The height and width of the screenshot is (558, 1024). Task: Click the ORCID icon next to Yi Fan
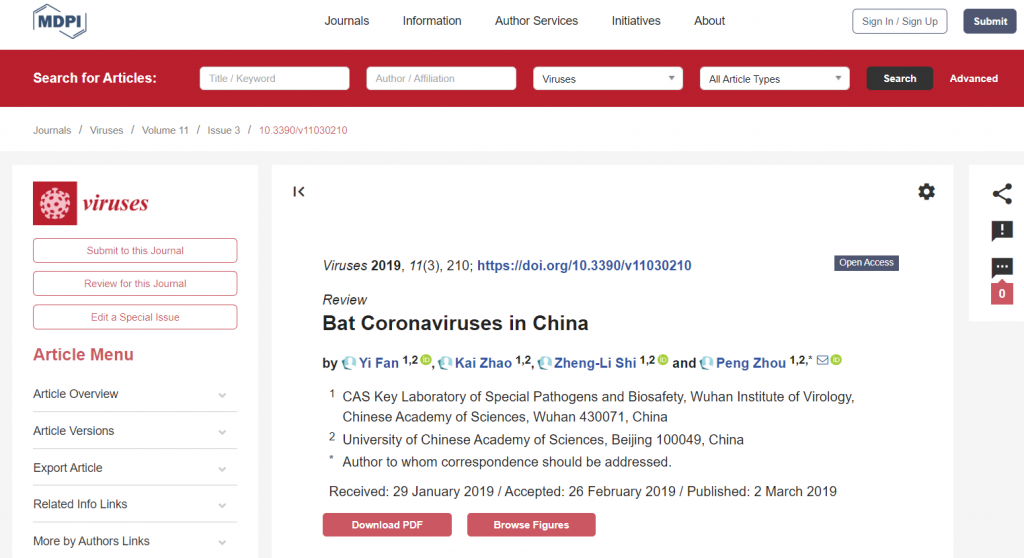tap(425, 360)
